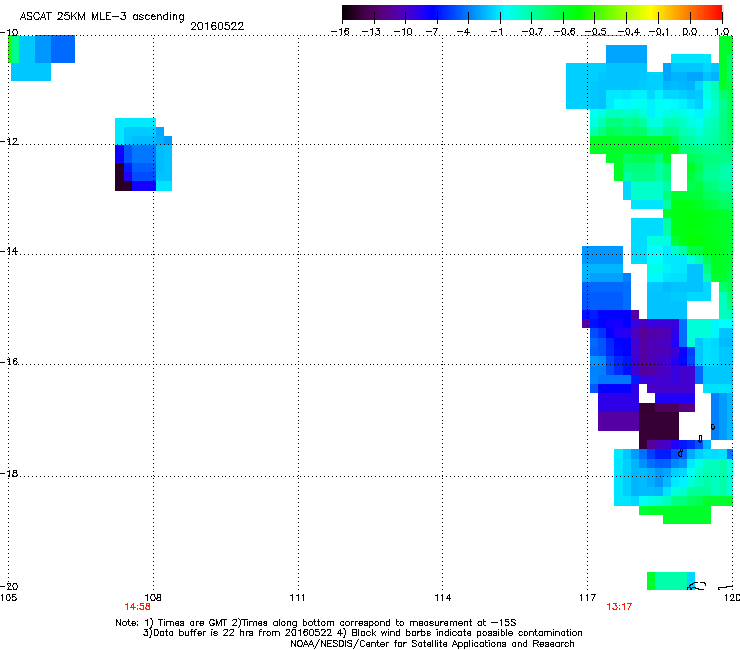
Task: Click the longitude label 117
Action: click(x=588, y=598)
